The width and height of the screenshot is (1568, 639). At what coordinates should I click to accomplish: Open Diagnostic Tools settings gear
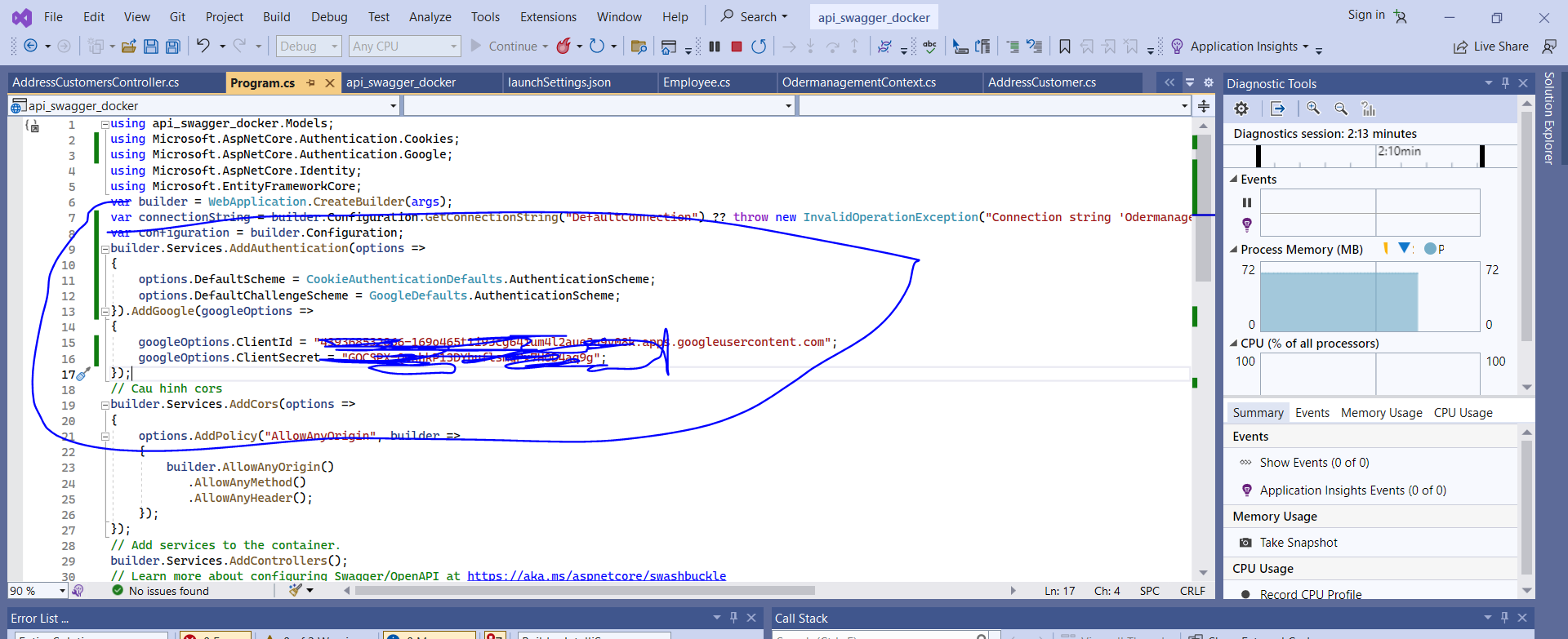click(x=1241, y=109)
